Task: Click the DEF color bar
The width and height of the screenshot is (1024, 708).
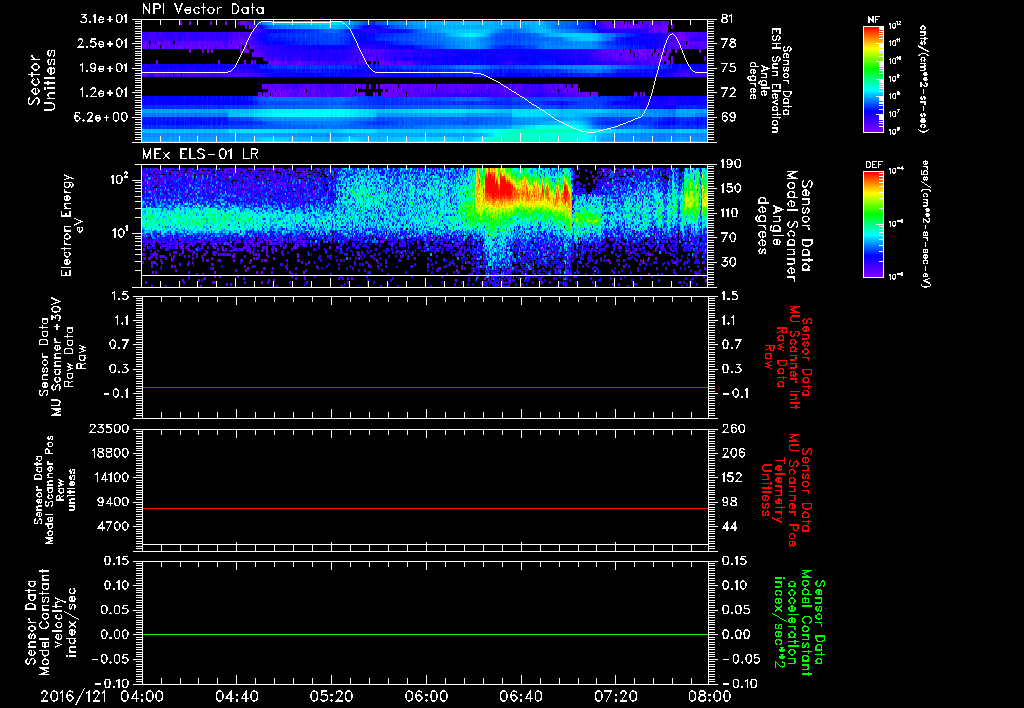Action: point(874,224)
